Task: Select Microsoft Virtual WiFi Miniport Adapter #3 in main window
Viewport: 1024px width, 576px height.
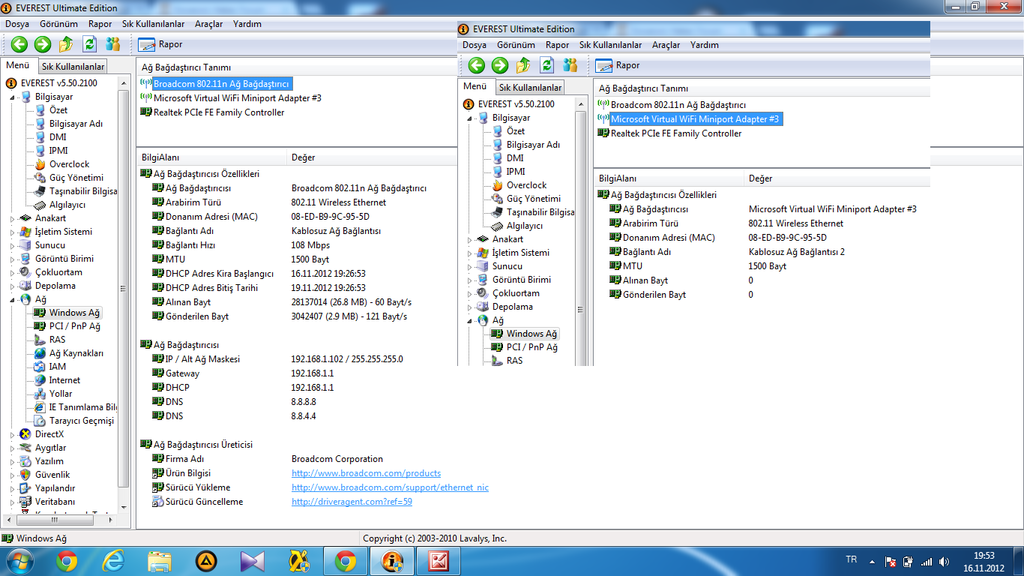Action: (237, 98)
